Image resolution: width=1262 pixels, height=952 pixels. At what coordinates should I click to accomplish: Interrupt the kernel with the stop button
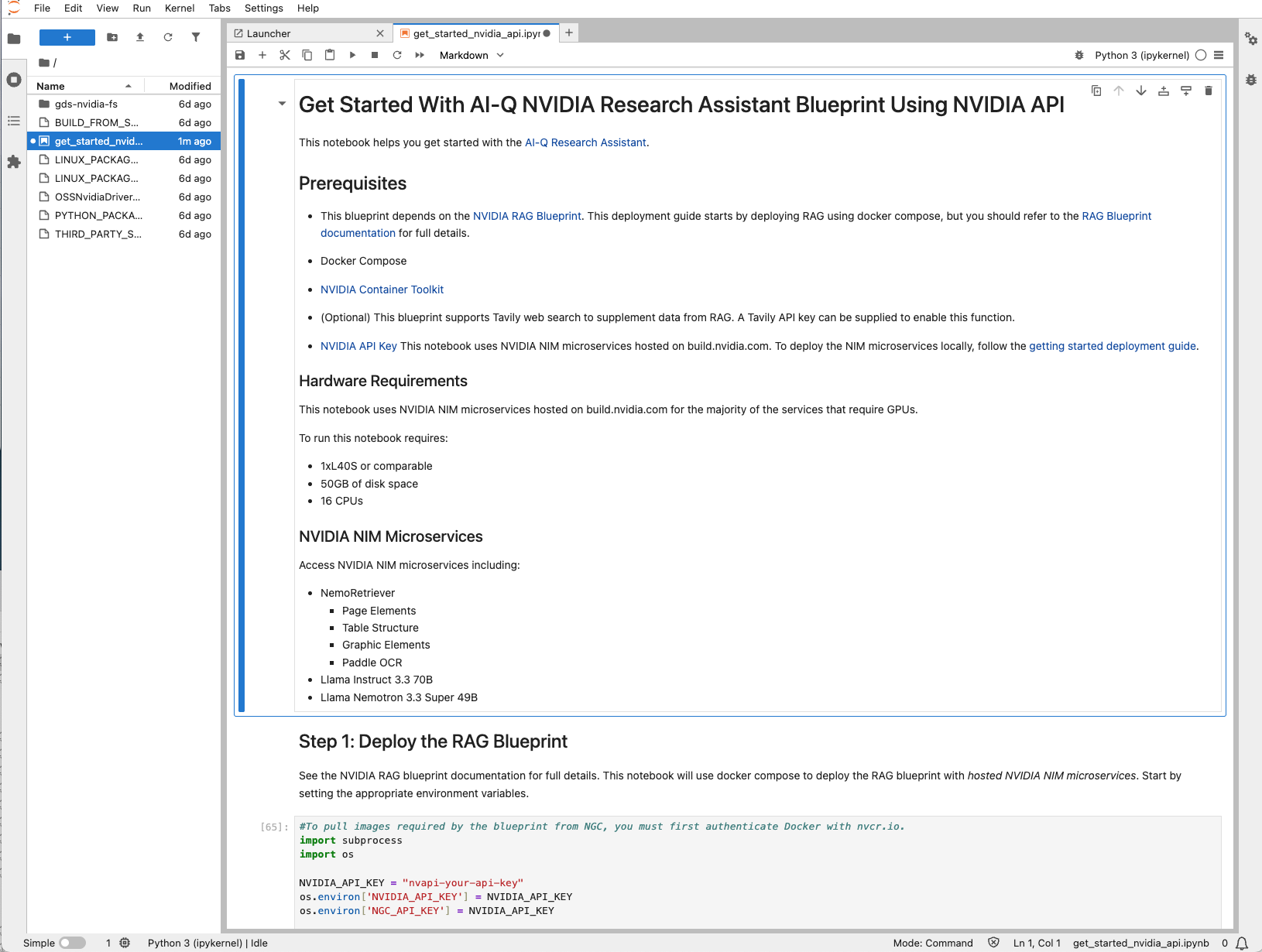pos(375,55)
